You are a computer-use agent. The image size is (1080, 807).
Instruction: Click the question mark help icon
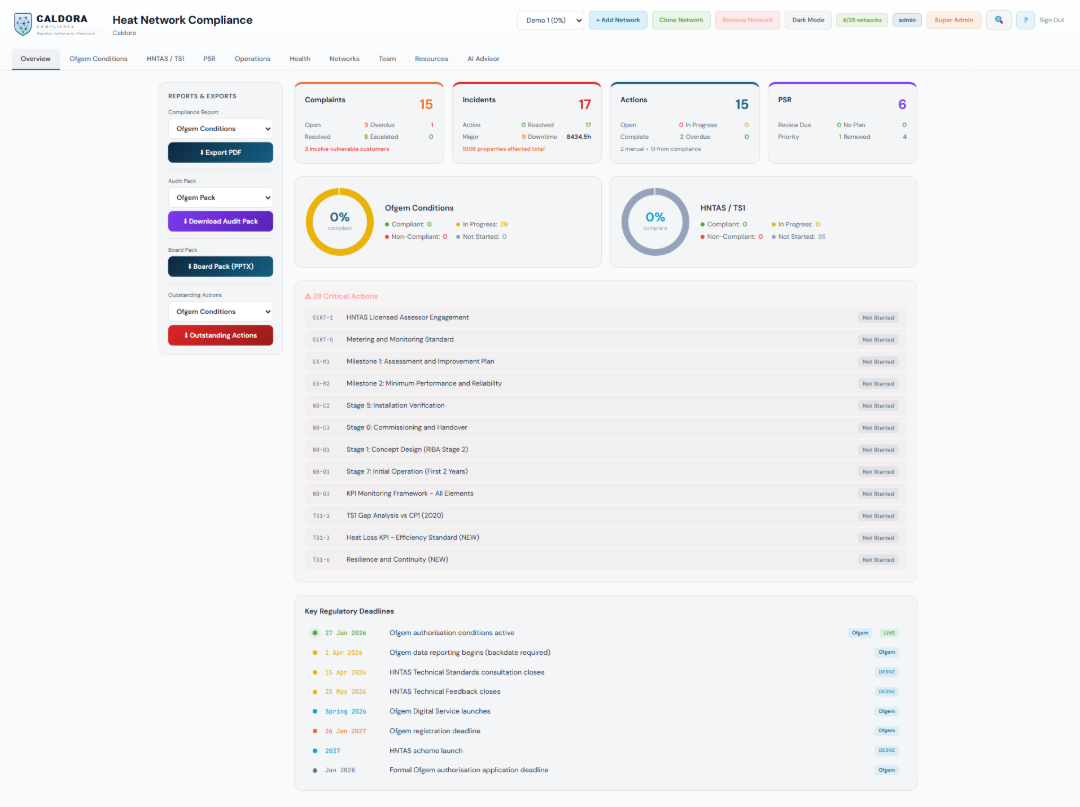tap(1024, 20)
